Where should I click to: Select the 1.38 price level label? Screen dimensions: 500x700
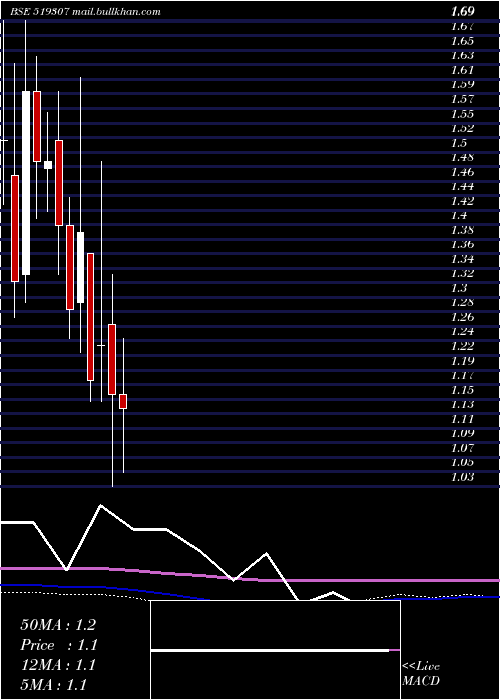click(462, 230)
